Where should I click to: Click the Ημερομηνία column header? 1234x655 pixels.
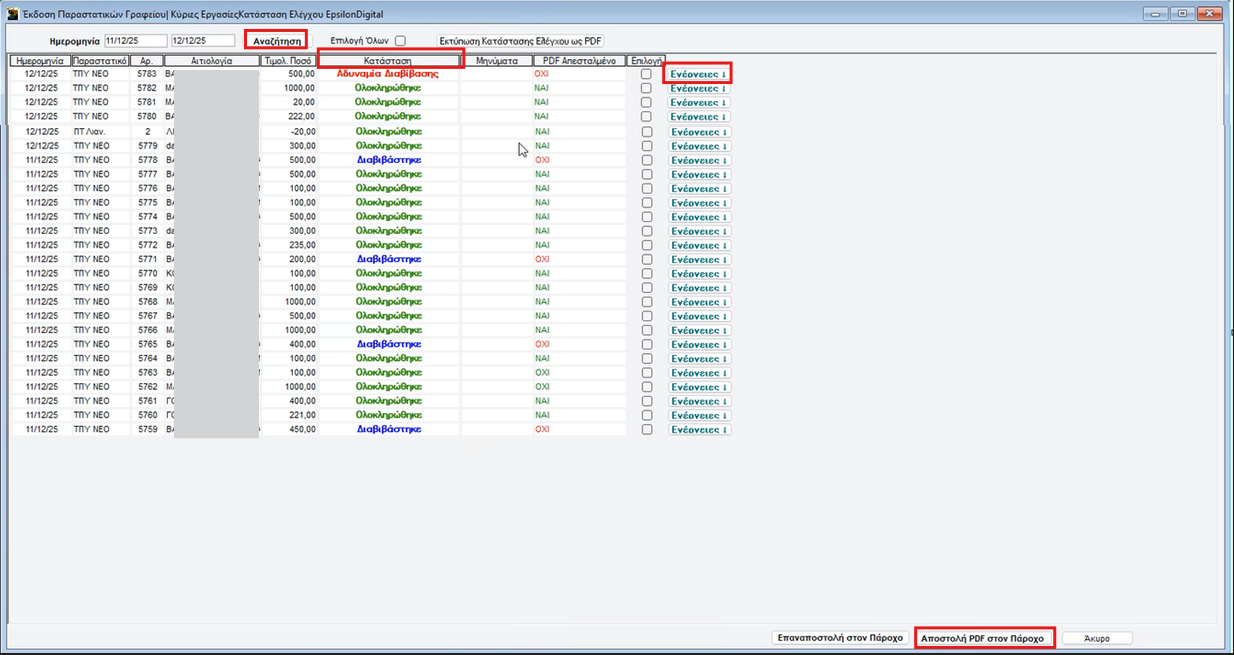click(40, 61)
